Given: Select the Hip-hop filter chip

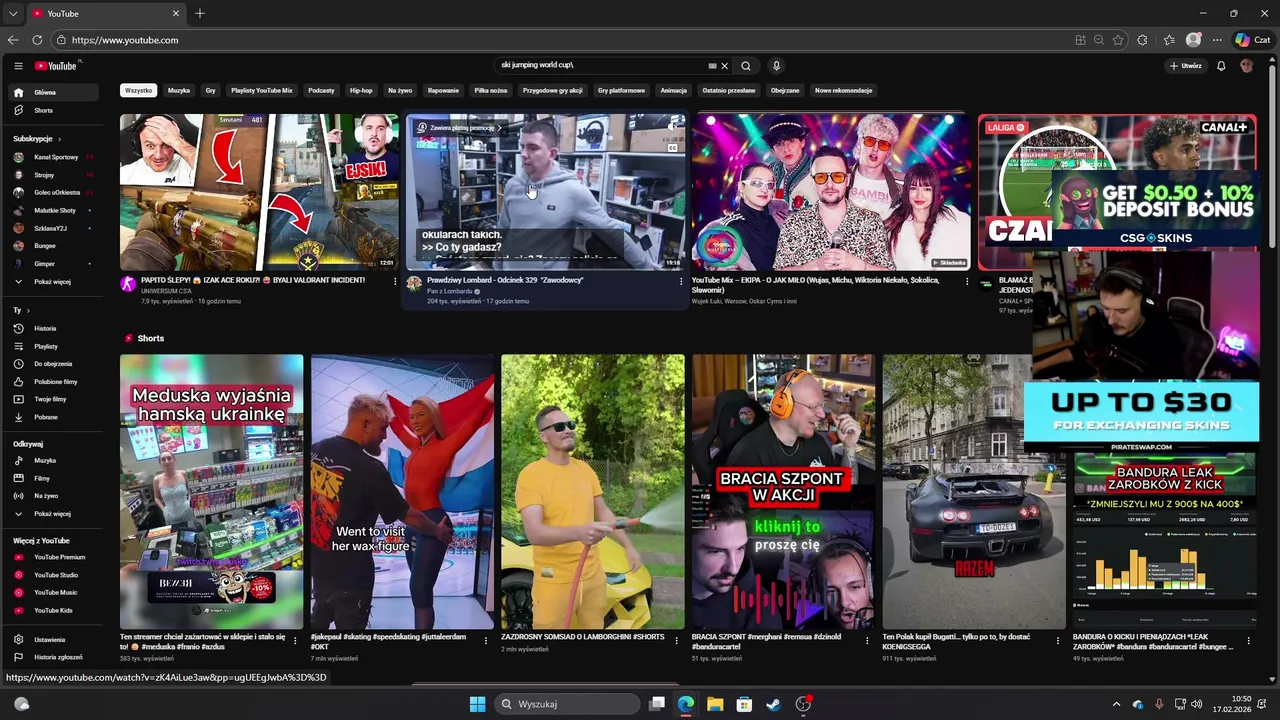Looking at the screenshot, I should pos(361,90).
